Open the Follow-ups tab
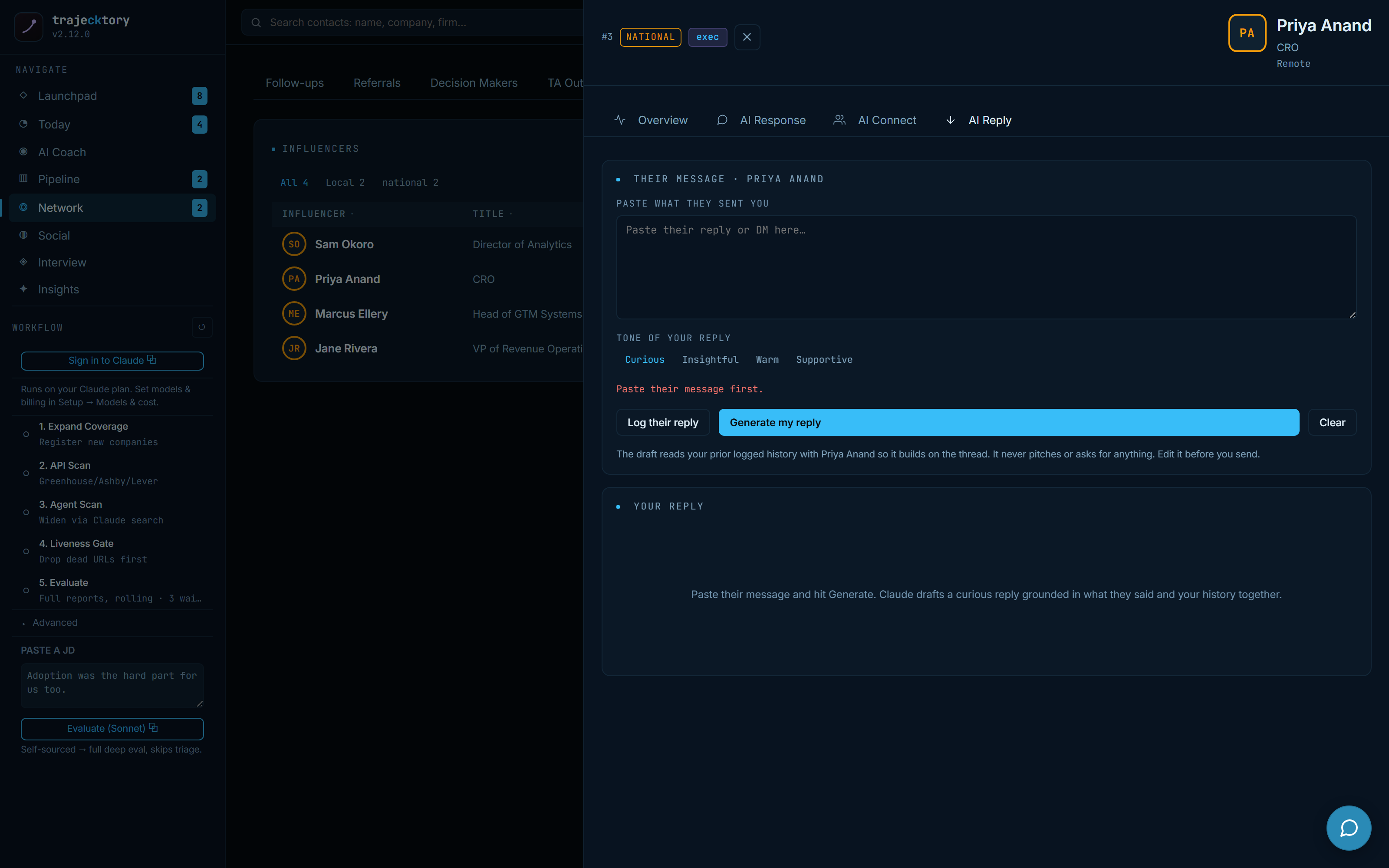This screenshot has height=868, width=1389. tap(294, 82)
